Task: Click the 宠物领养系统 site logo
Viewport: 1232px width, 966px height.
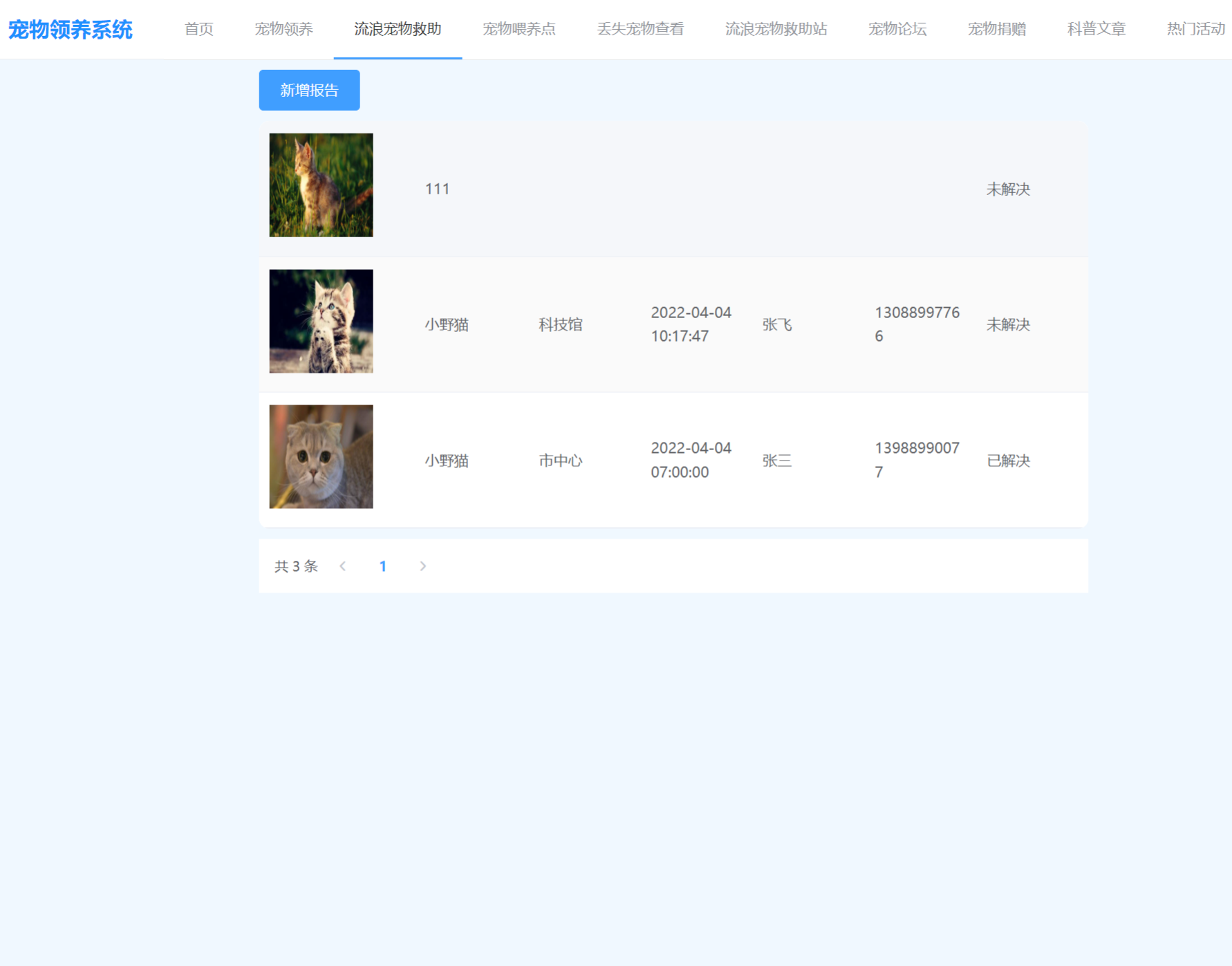Action: click(70, 30)
